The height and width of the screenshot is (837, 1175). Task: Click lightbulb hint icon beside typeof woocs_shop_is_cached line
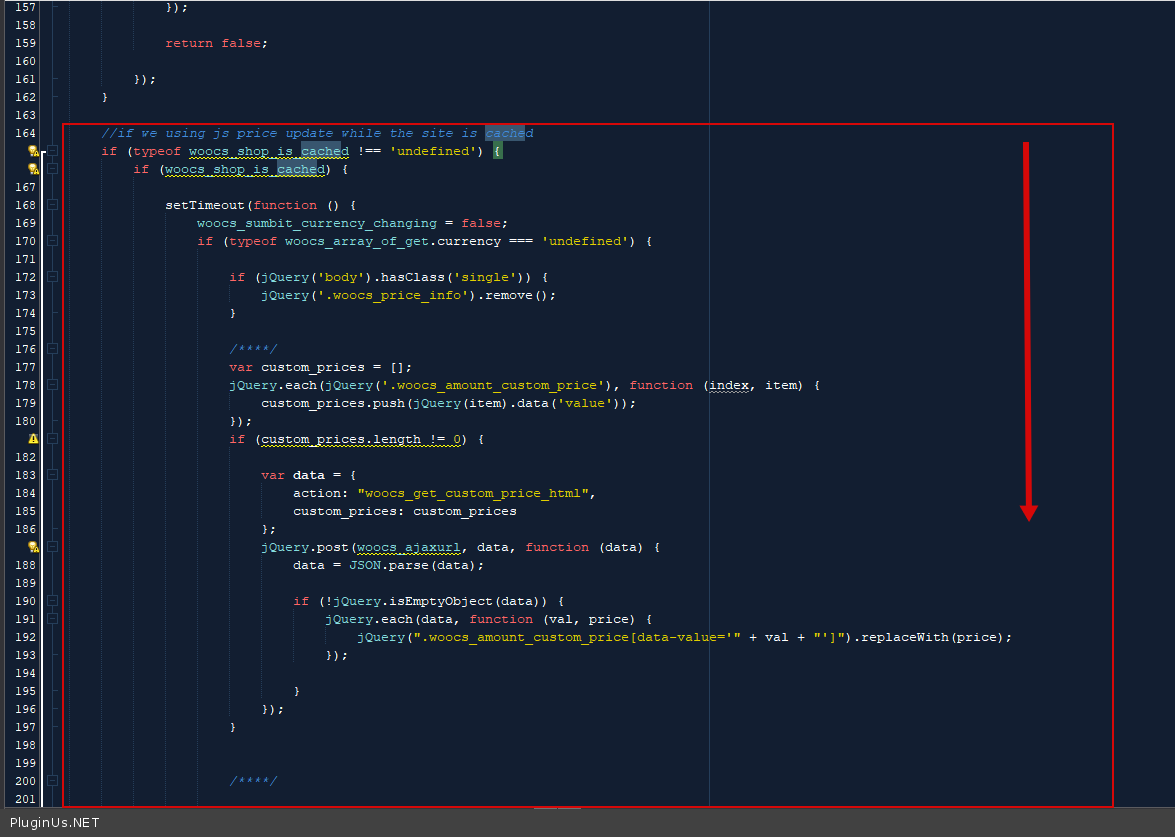33,151
